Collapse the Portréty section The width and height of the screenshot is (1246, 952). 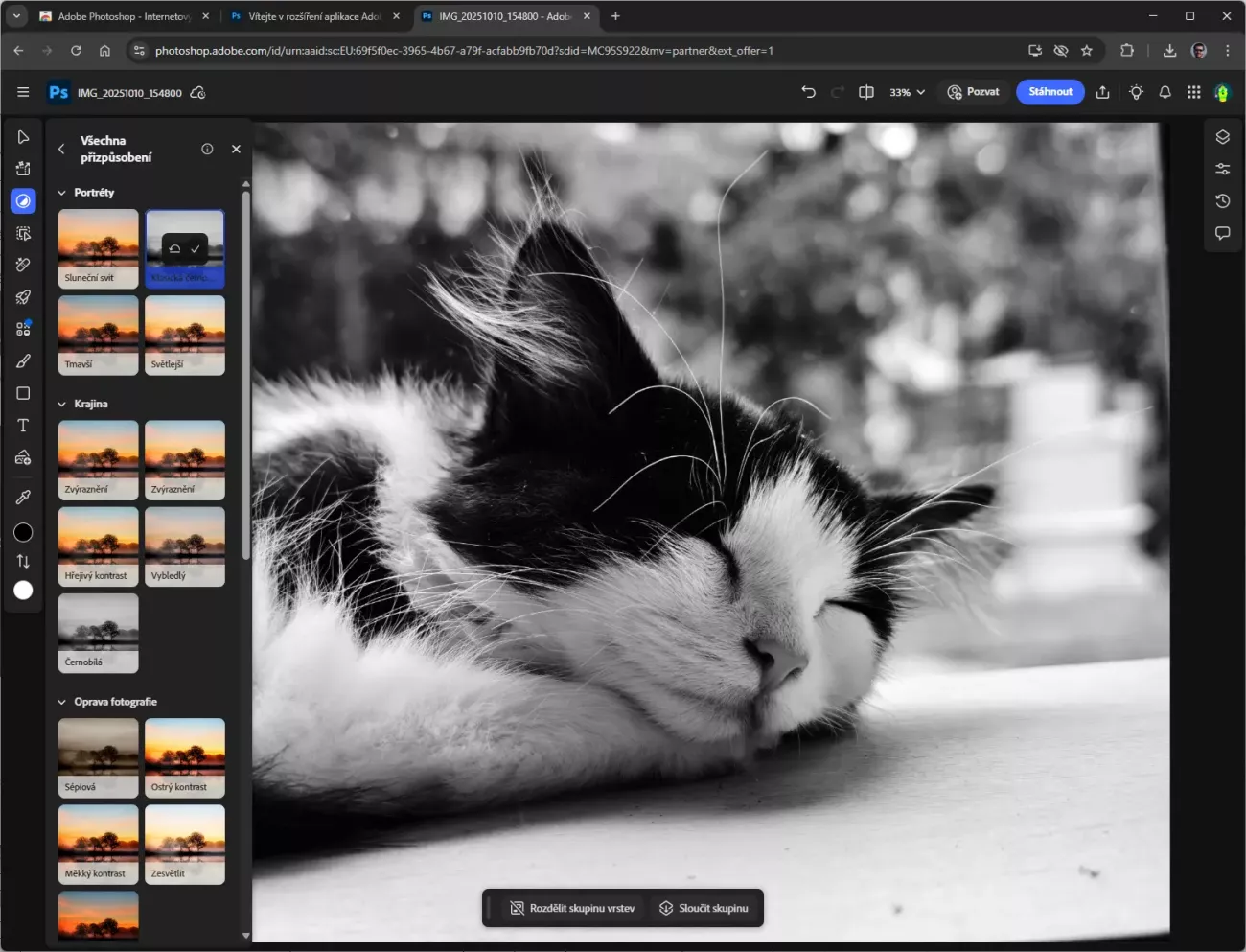click(x=62, y=193)
